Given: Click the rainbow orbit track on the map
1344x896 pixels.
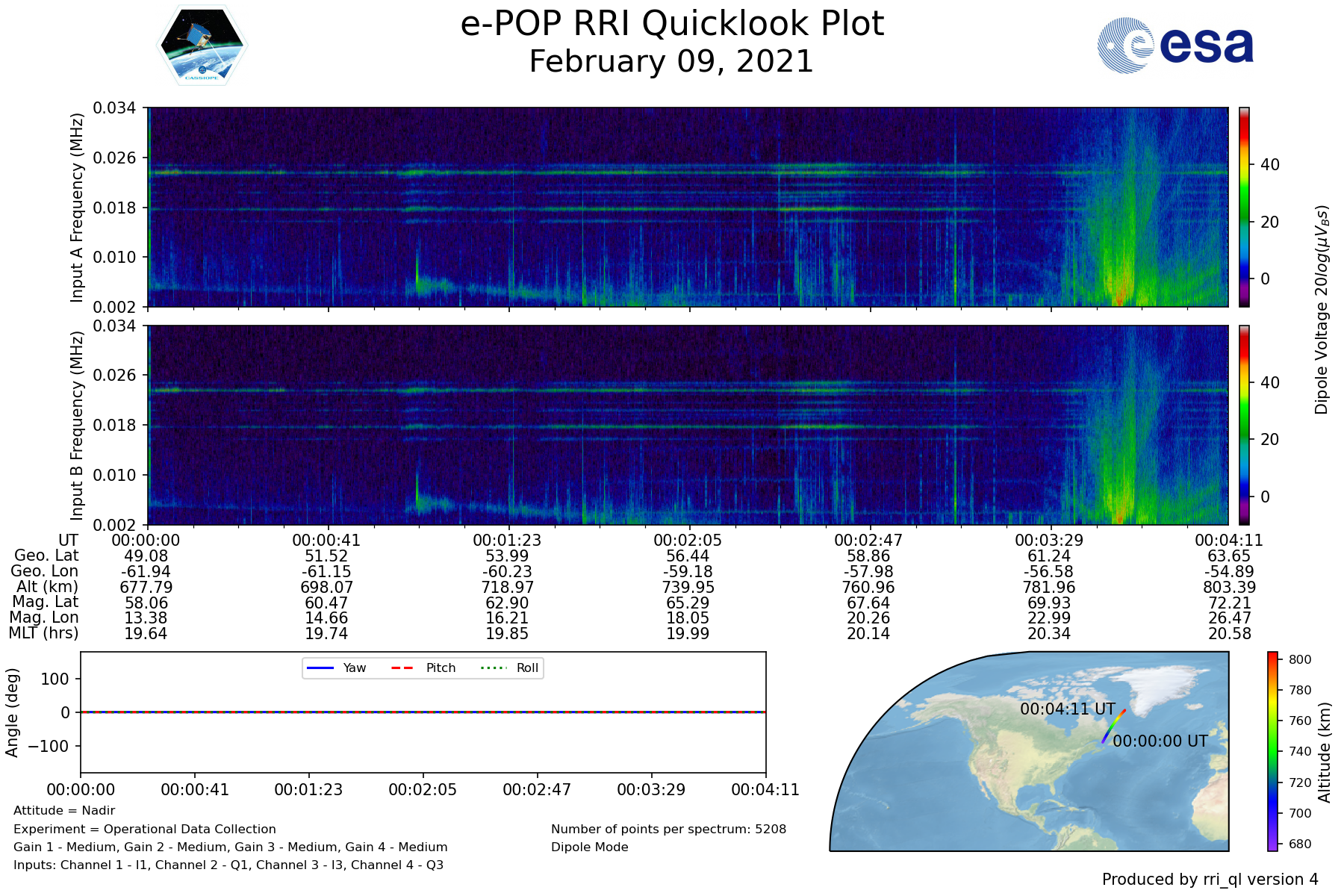Looking at the screenshot, I should pyautogui.click(x=1113, y=727).
